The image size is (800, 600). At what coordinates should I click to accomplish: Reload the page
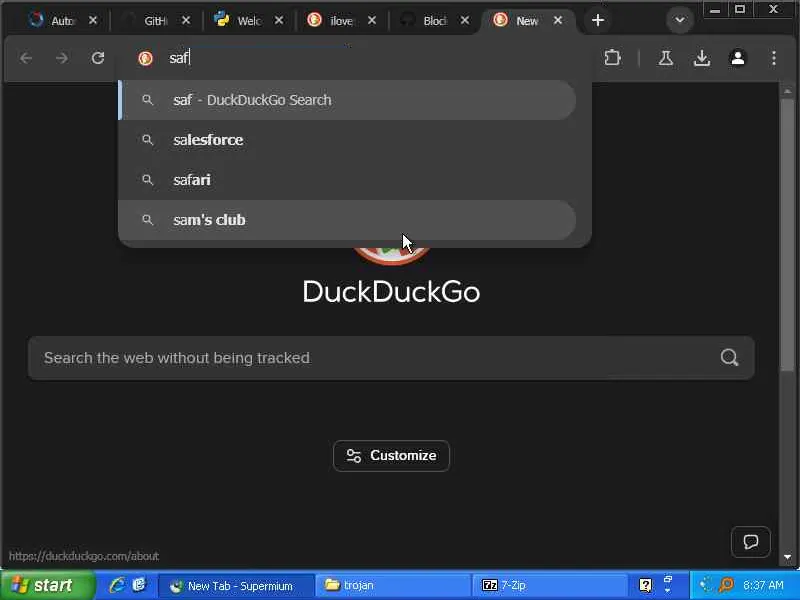click(98, 58)
